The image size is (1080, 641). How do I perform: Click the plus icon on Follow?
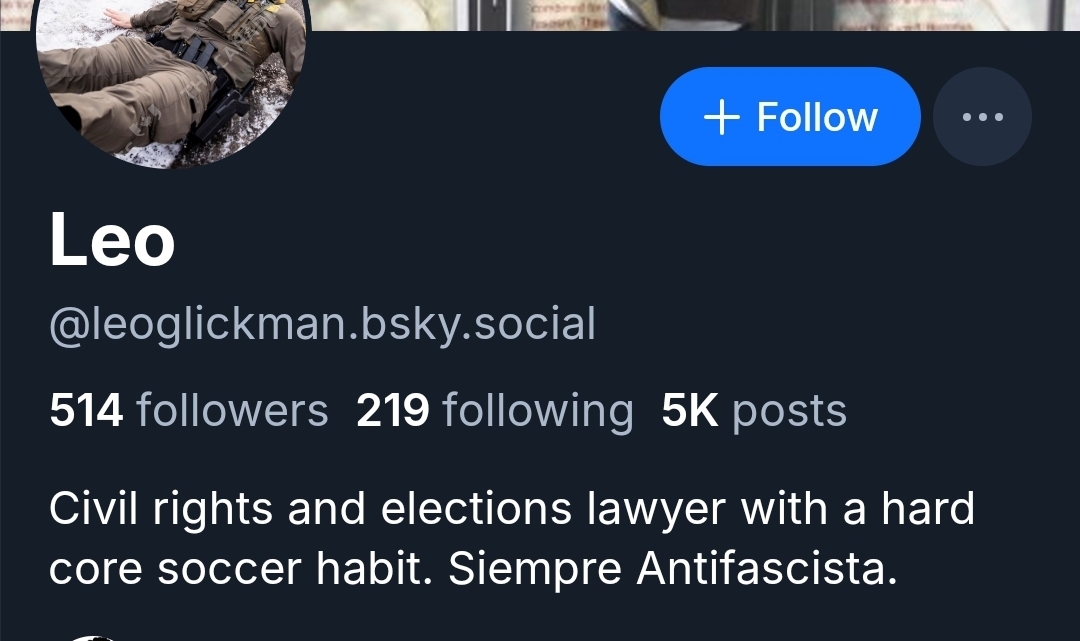721,117
